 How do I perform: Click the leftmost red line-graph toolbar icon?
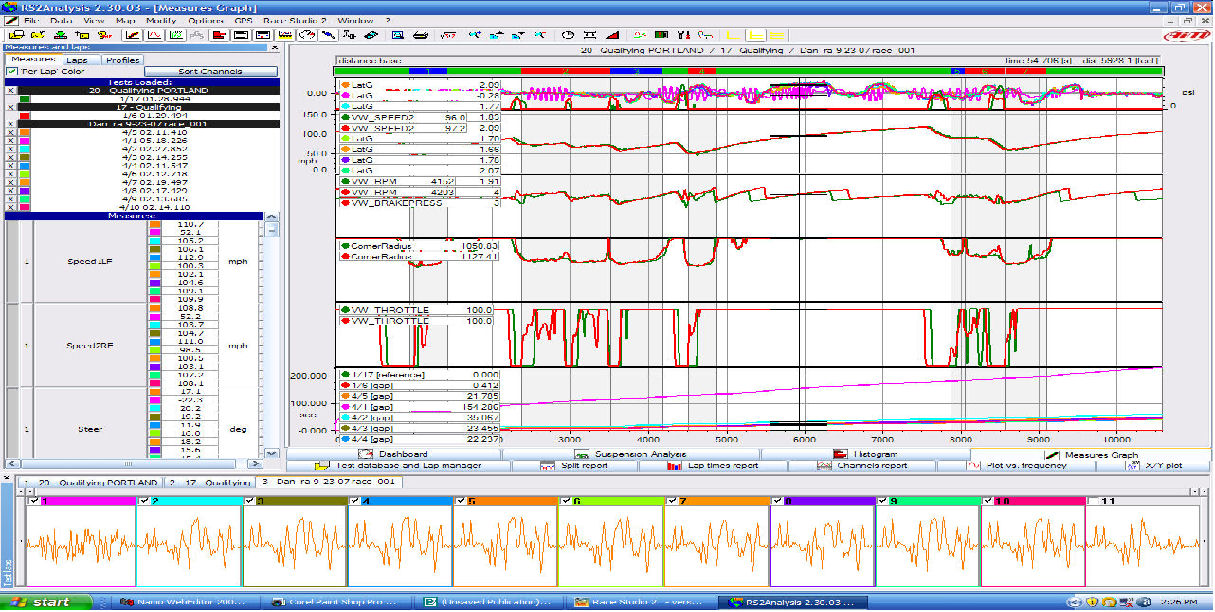tap(131, 35)
